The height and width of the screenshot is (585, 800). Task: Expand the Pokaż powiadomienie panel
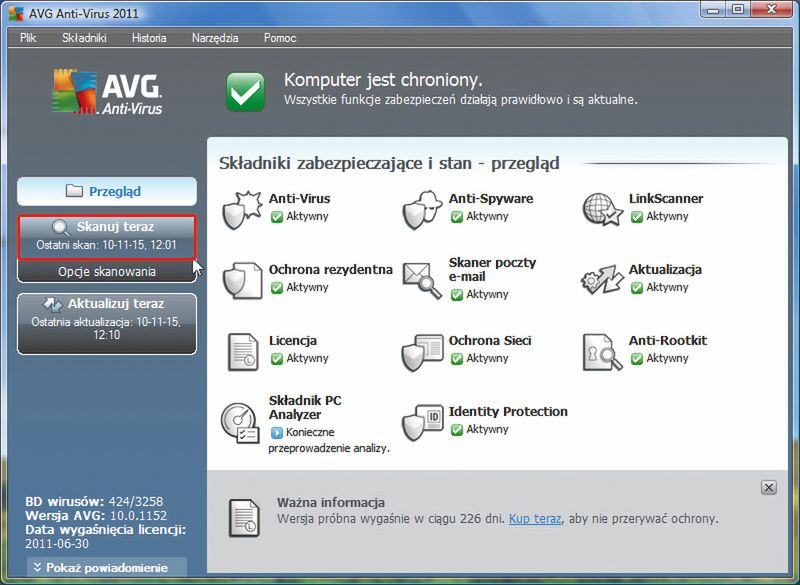point(106,565)
